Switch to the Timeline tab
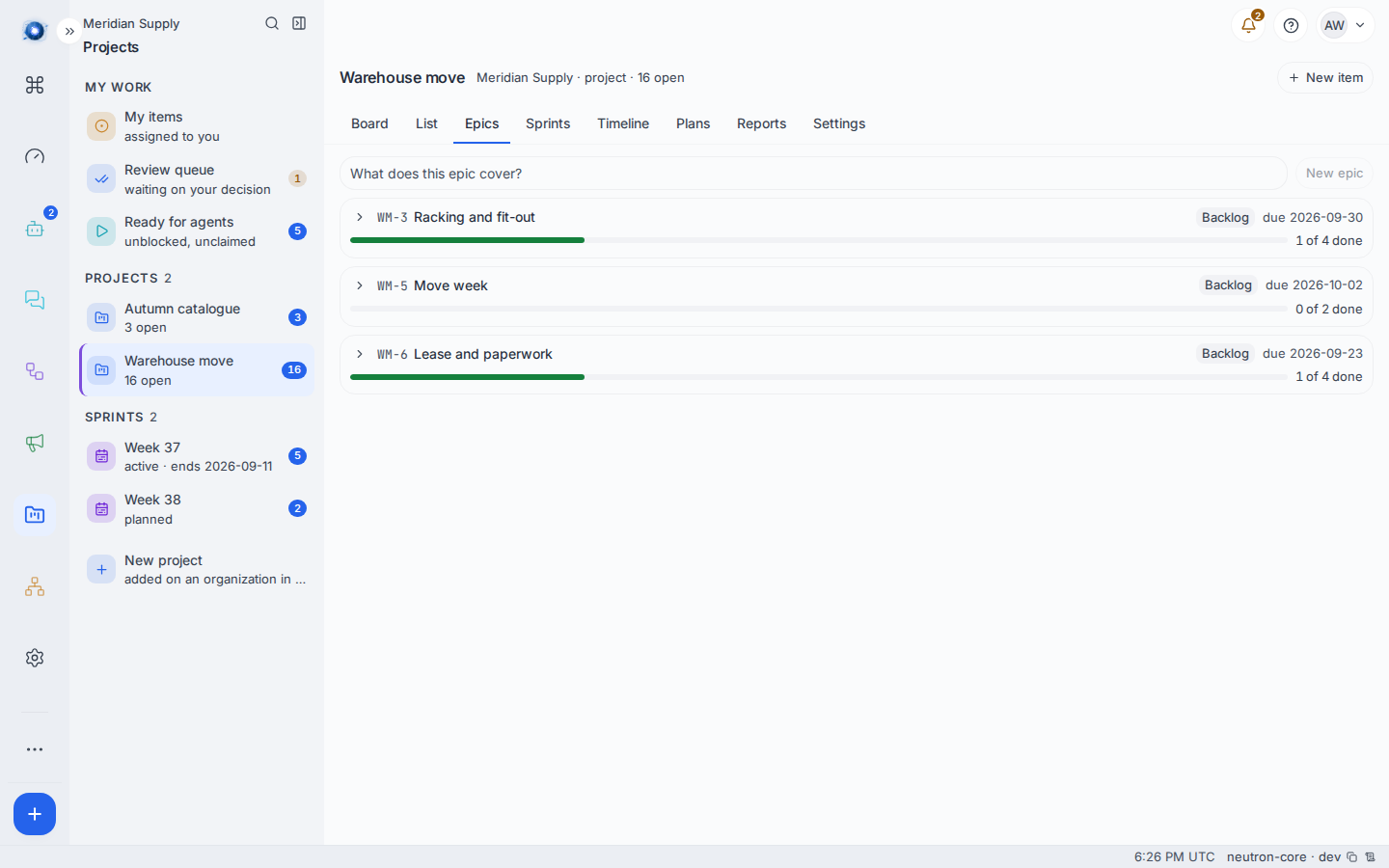The width and height of the screenshot is (1389, 868). click(x=623, y=123)
